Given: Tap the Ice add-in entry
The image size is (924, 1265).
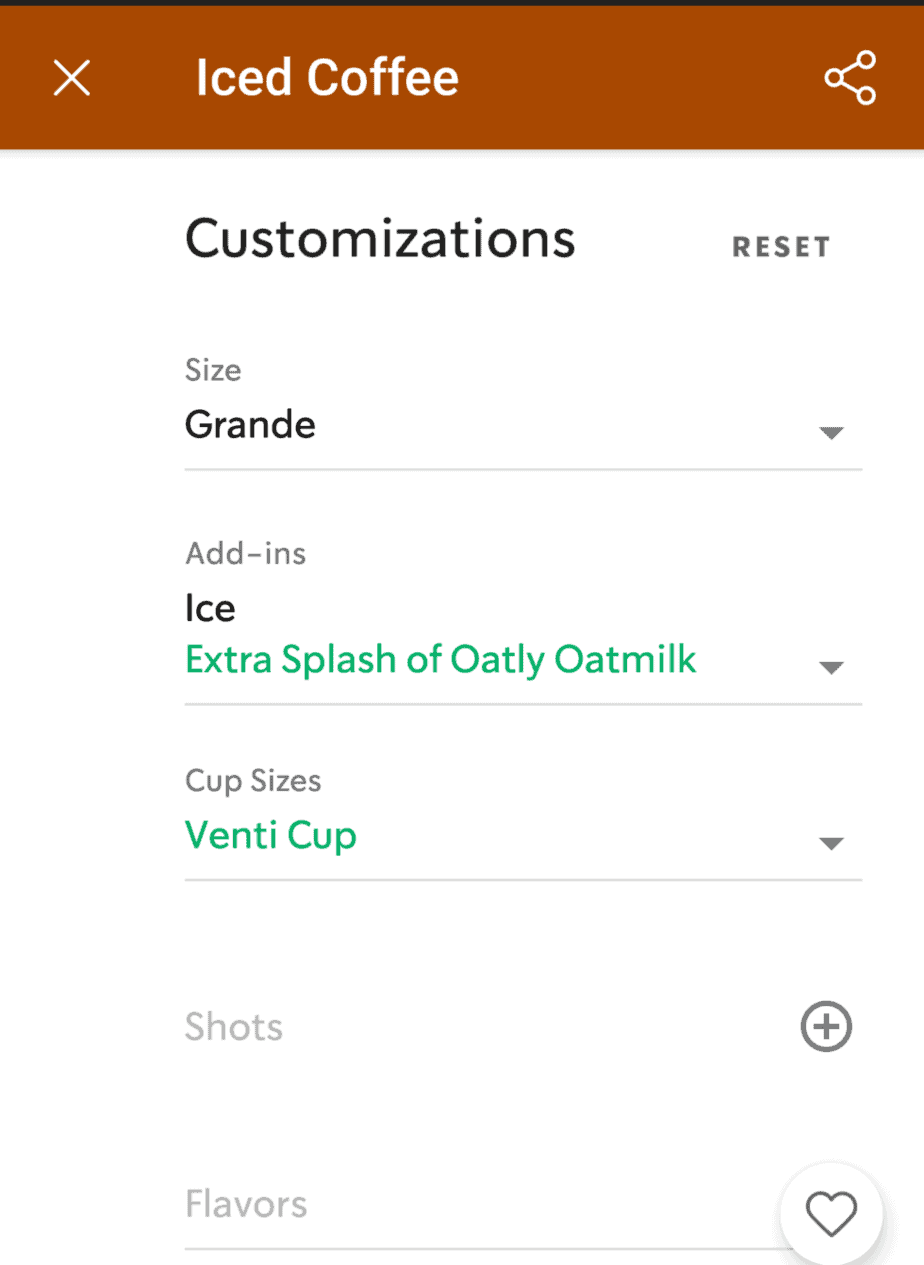Looking at the screenshot, I should 210,608.
